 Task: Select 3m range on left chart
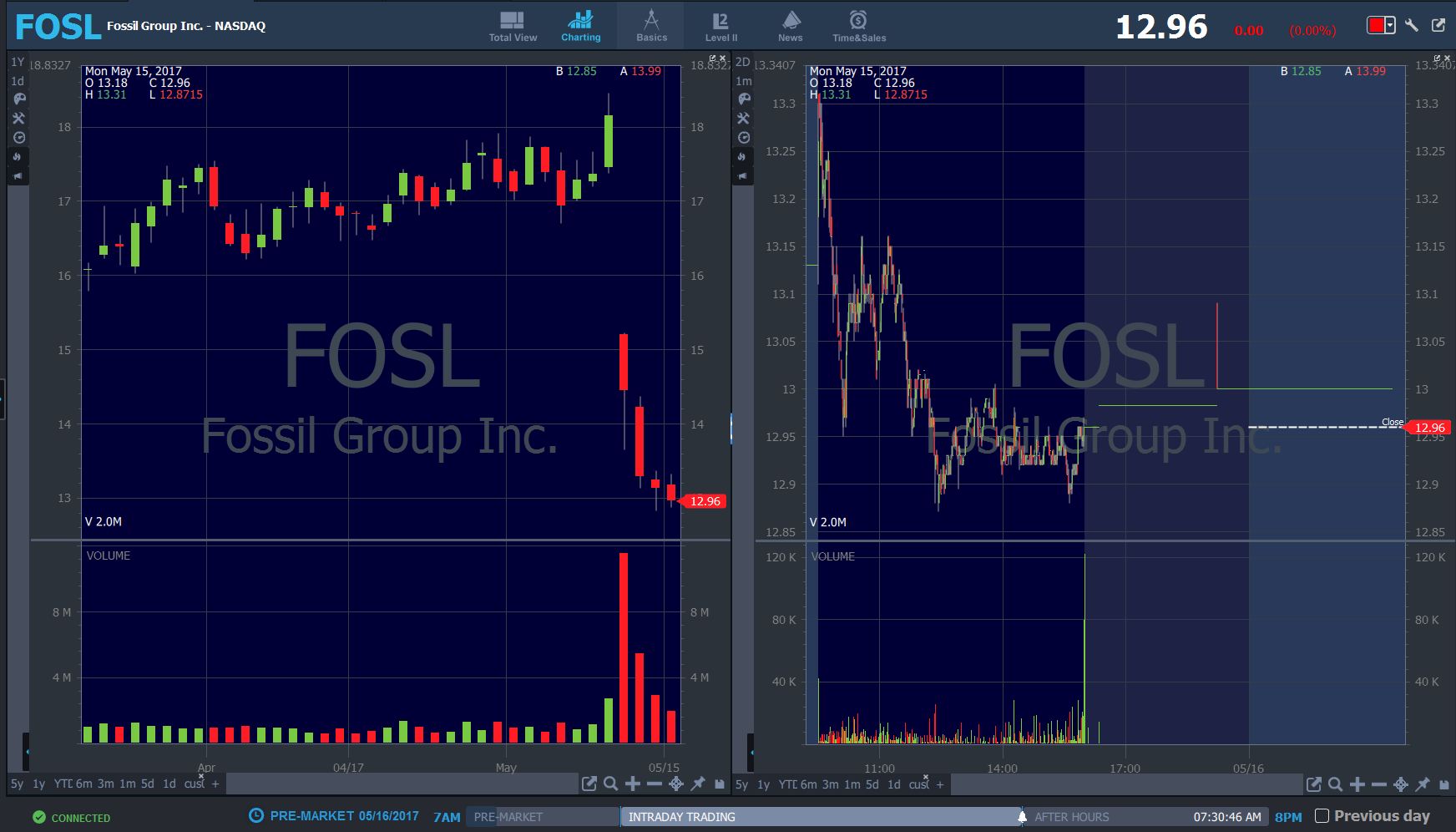[106, 784]
